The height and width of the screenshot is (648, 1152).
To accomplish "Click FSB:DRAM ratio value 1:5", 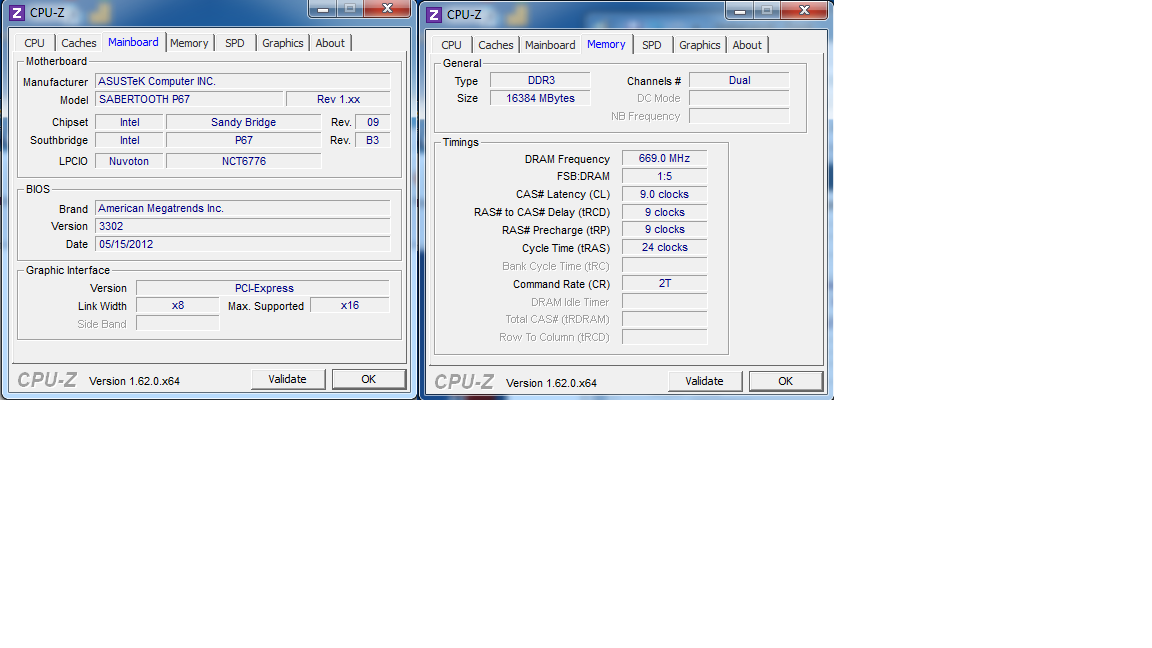I will (x=664, y=176).
